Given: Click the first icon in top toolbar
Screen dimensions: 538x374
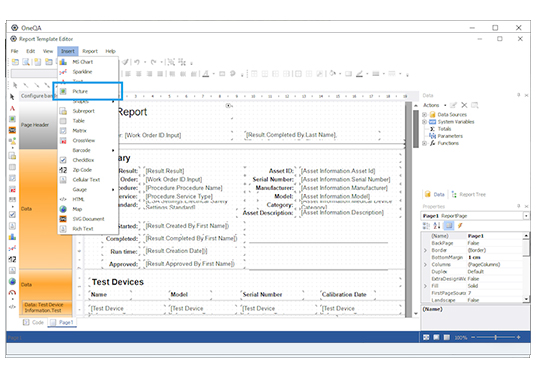Looking at the screenshot, I should [x=15, y=62].
